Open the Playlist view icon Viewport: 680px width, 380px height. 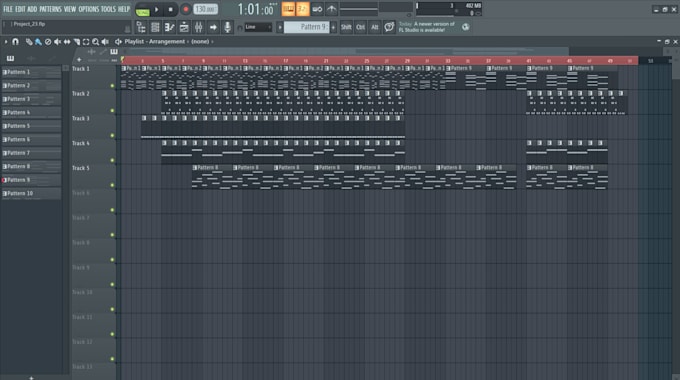pos(184,27)
